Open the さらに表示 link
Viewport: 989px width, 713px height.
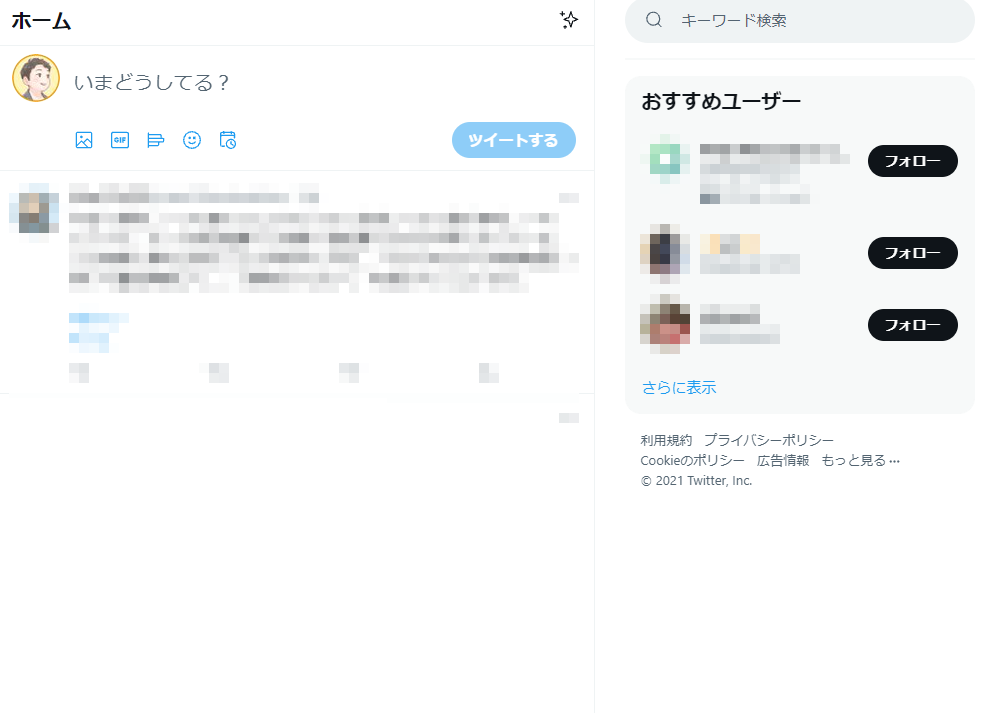(x=679, y=387)
